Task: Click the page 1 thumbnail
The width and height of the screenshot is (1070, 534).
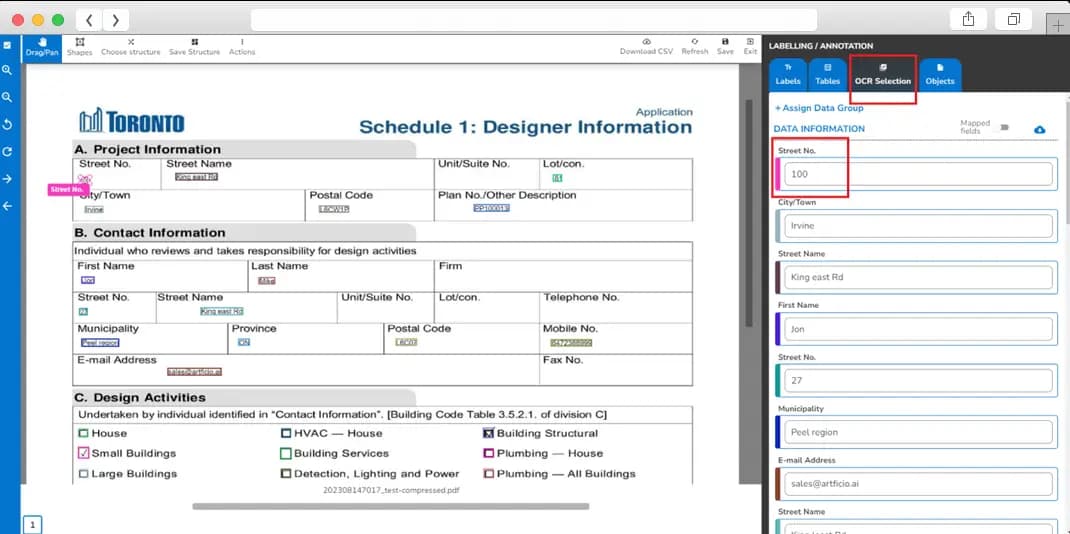Action: coord(32,524)
